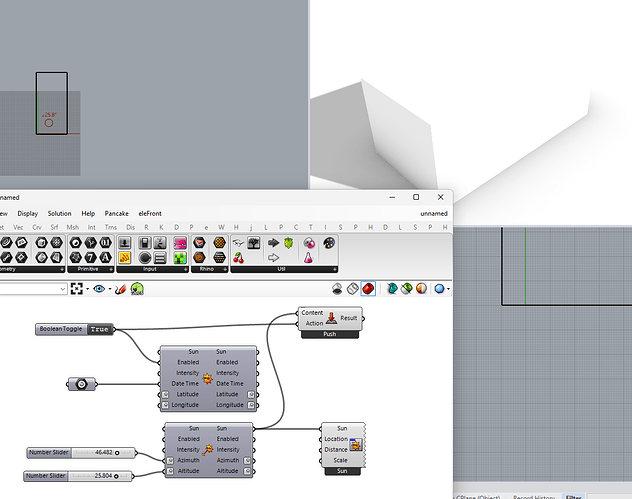632x499 pixels.
Task: Click the solid black arrow icon in Util panel
Action: pos(273,243)
